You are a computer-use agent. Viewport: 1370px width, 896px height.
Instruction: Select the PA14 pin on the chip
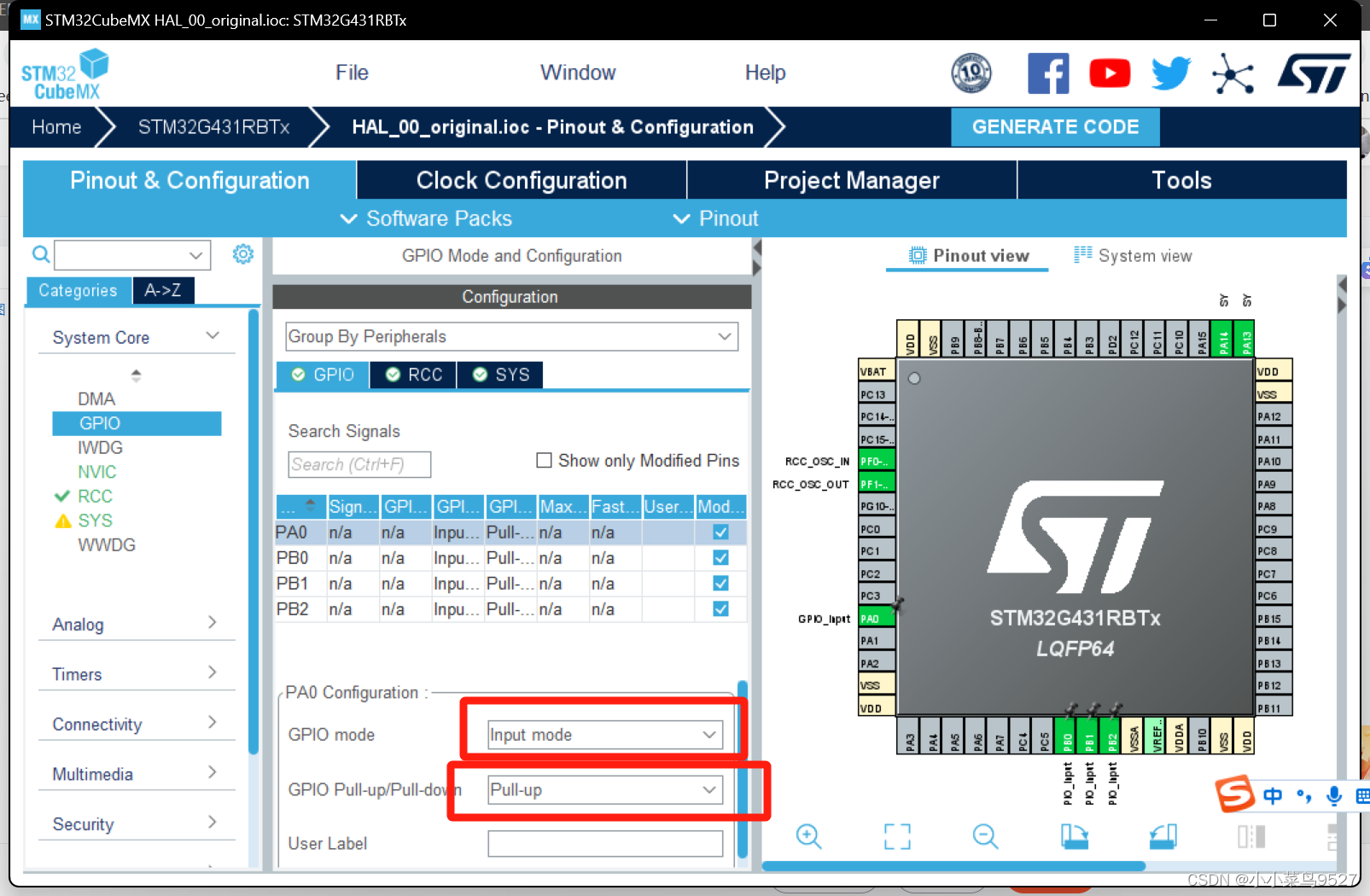pyautogui.click(x=1224, y=339)
